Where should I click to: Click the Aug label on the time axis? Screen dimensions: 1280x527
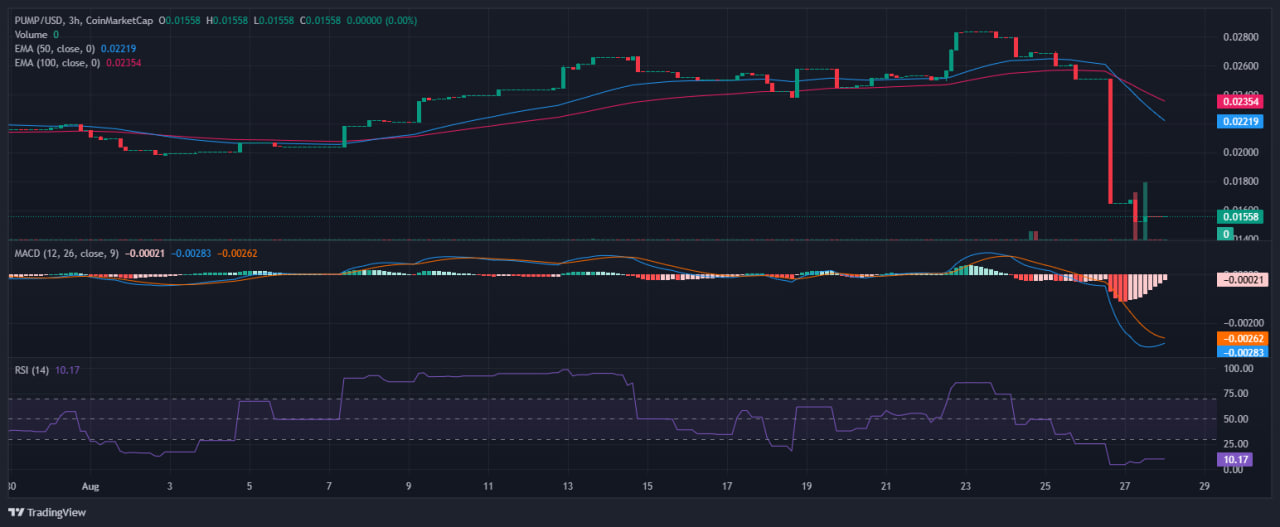click(90, 487)
